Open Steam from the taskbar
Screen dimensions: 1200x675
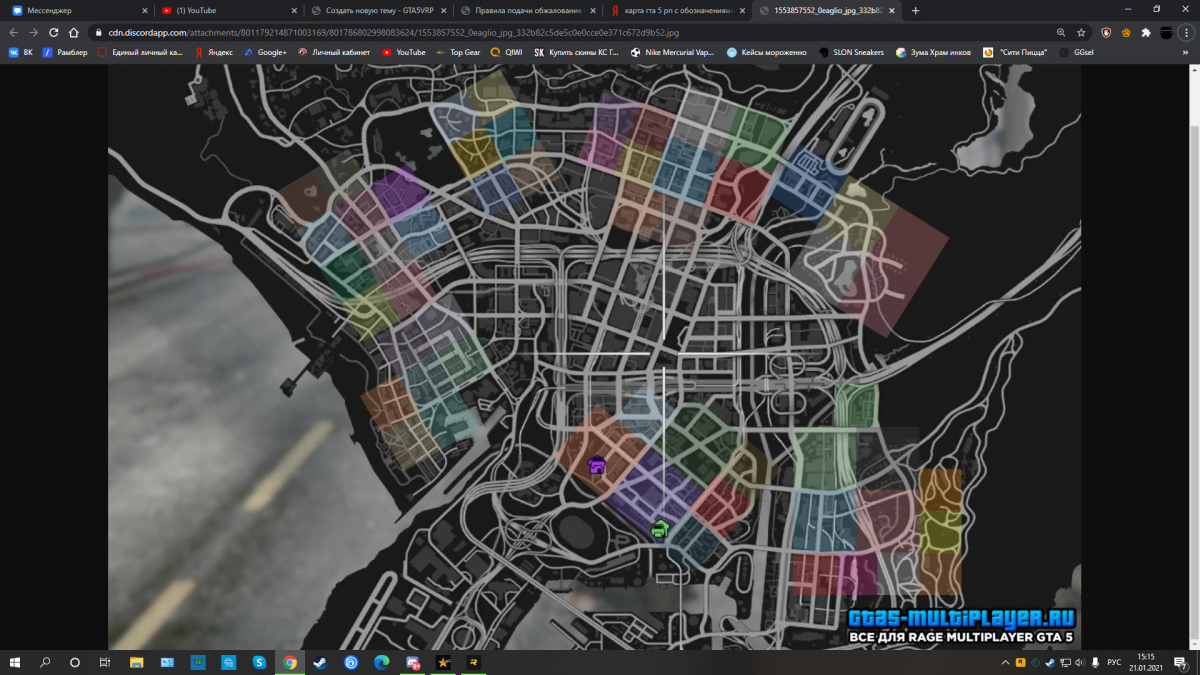pyautogui.click(x=320, y=662)
